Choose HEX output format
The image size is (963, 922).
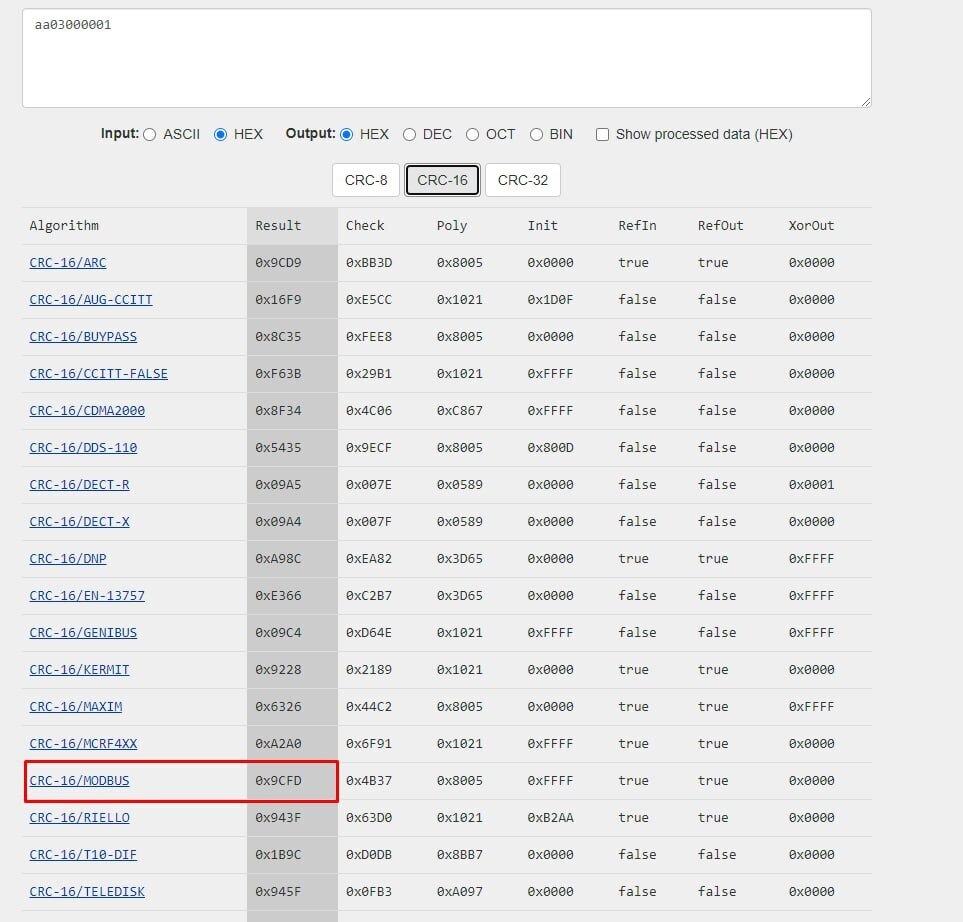point(346,135)
